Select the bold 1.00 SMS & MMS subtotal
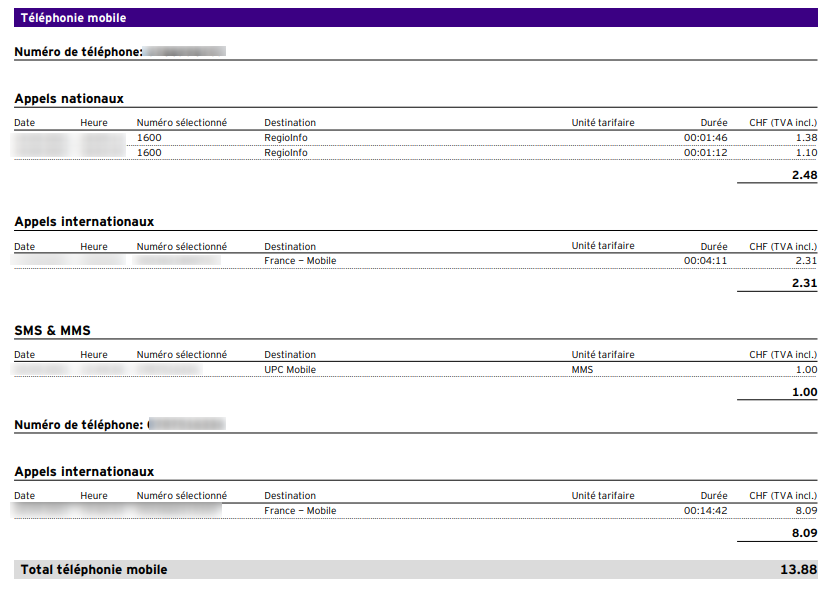 click(x=805, y=392)
